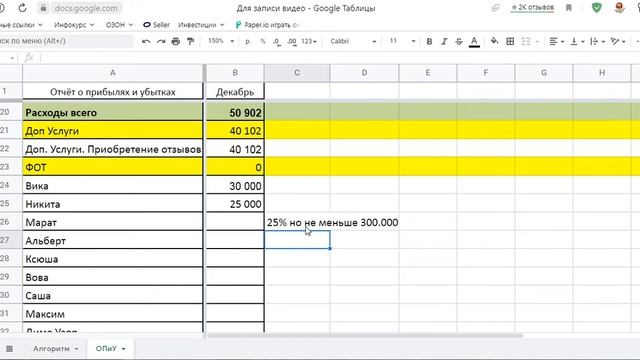Open the font size 11 dropdown
Image resolution: width=640 pixels, height=360 pixels.
pos(402,41)
